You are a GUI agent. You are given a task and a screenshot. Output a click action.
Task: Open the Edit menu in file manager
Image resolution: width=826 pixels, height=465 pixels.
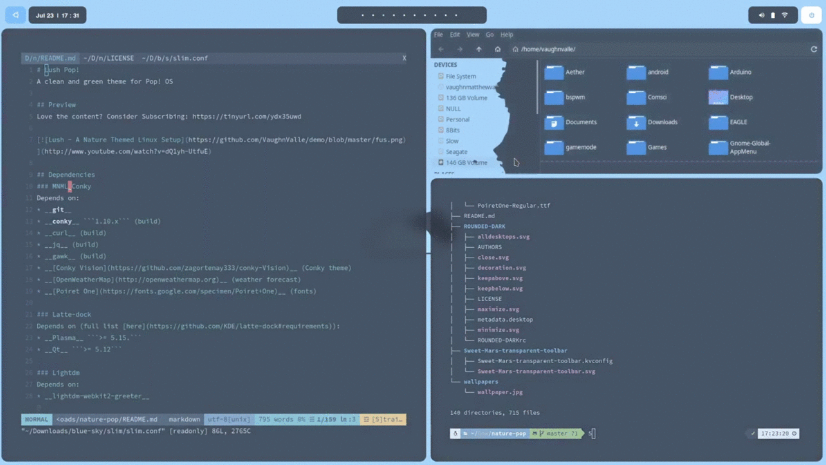pos(455,35)
